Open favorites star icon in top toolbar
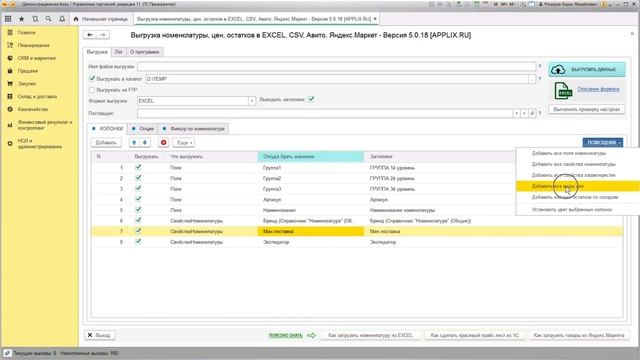 [21, 19]
